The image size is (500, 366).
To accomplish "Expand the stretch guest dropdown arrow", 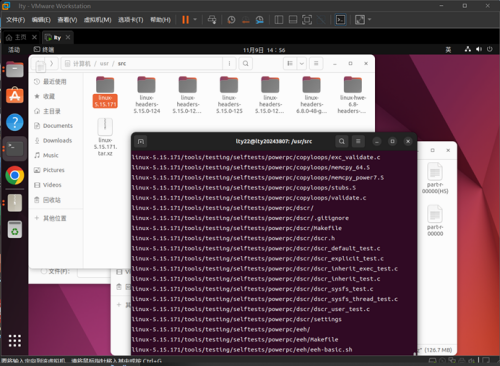I will pyautogui.click(x=369, y=20).
